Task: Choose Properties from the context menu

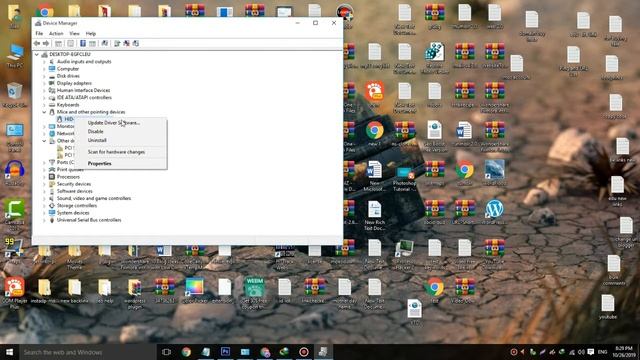Action: click(121, 163)
